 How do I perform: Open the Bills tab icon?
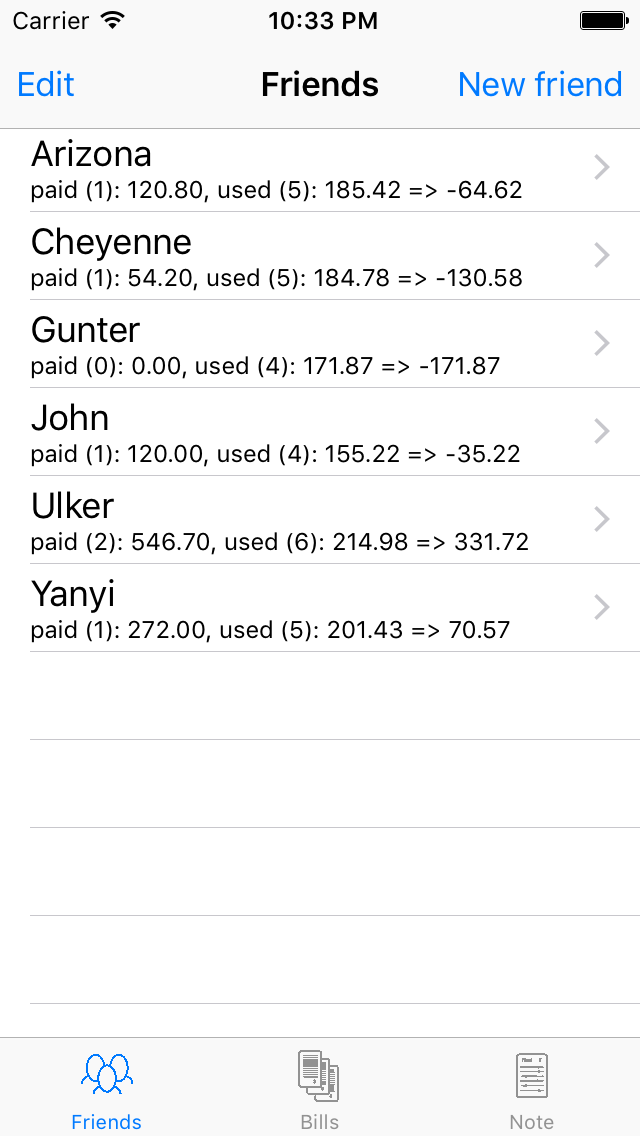[x=320, y=1076]
